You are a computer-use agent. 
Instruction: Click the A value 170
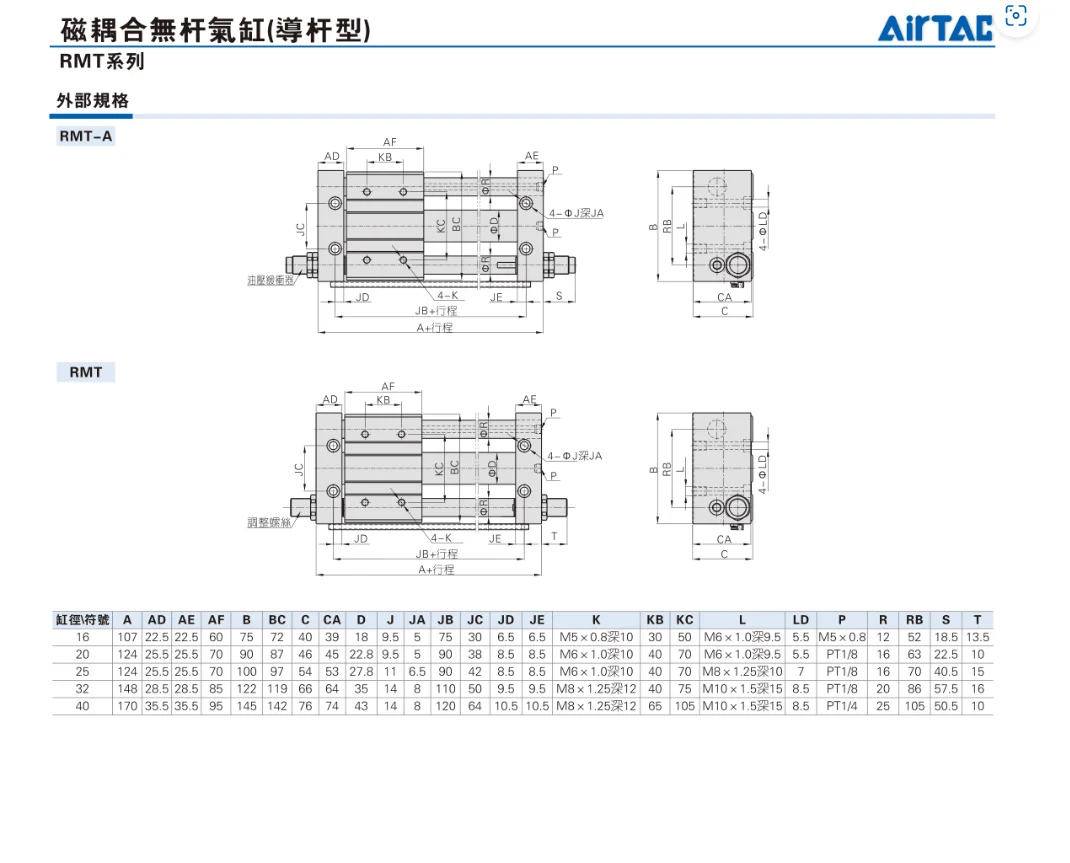127,706
